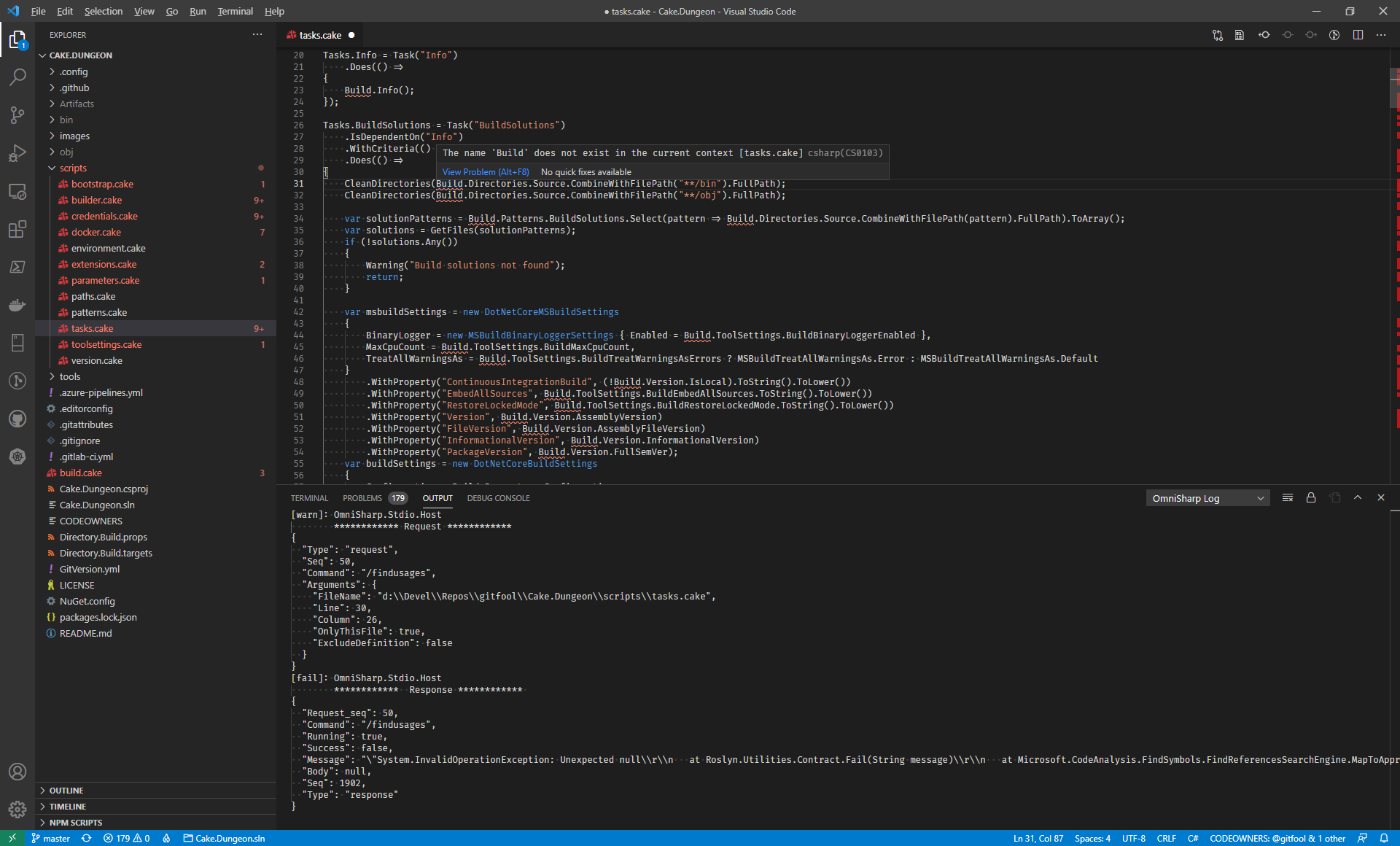The width and height of the screenshot is (1400, 846).
Task: Open the Selection menu
Action: 104,11
